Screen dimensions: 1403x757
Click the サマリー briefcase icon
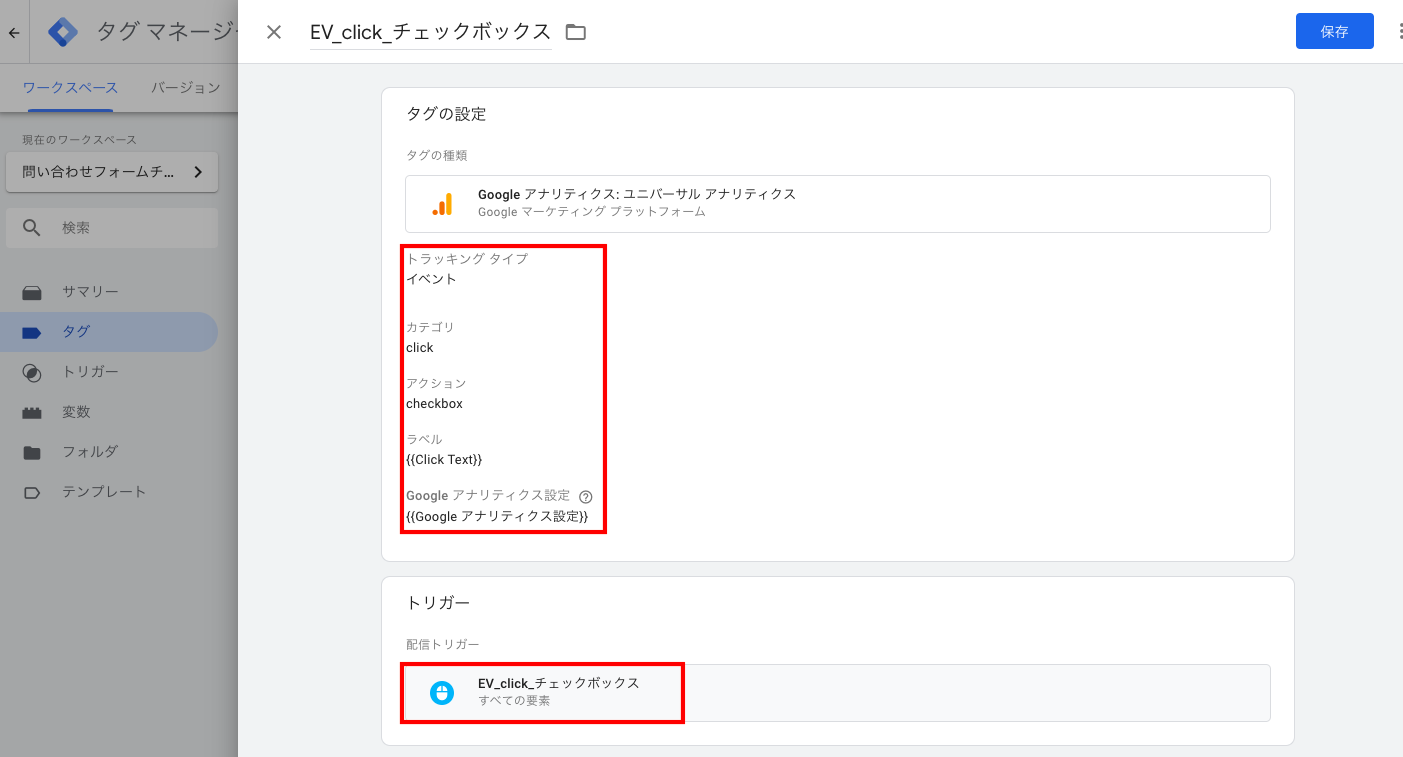(32, 292)
